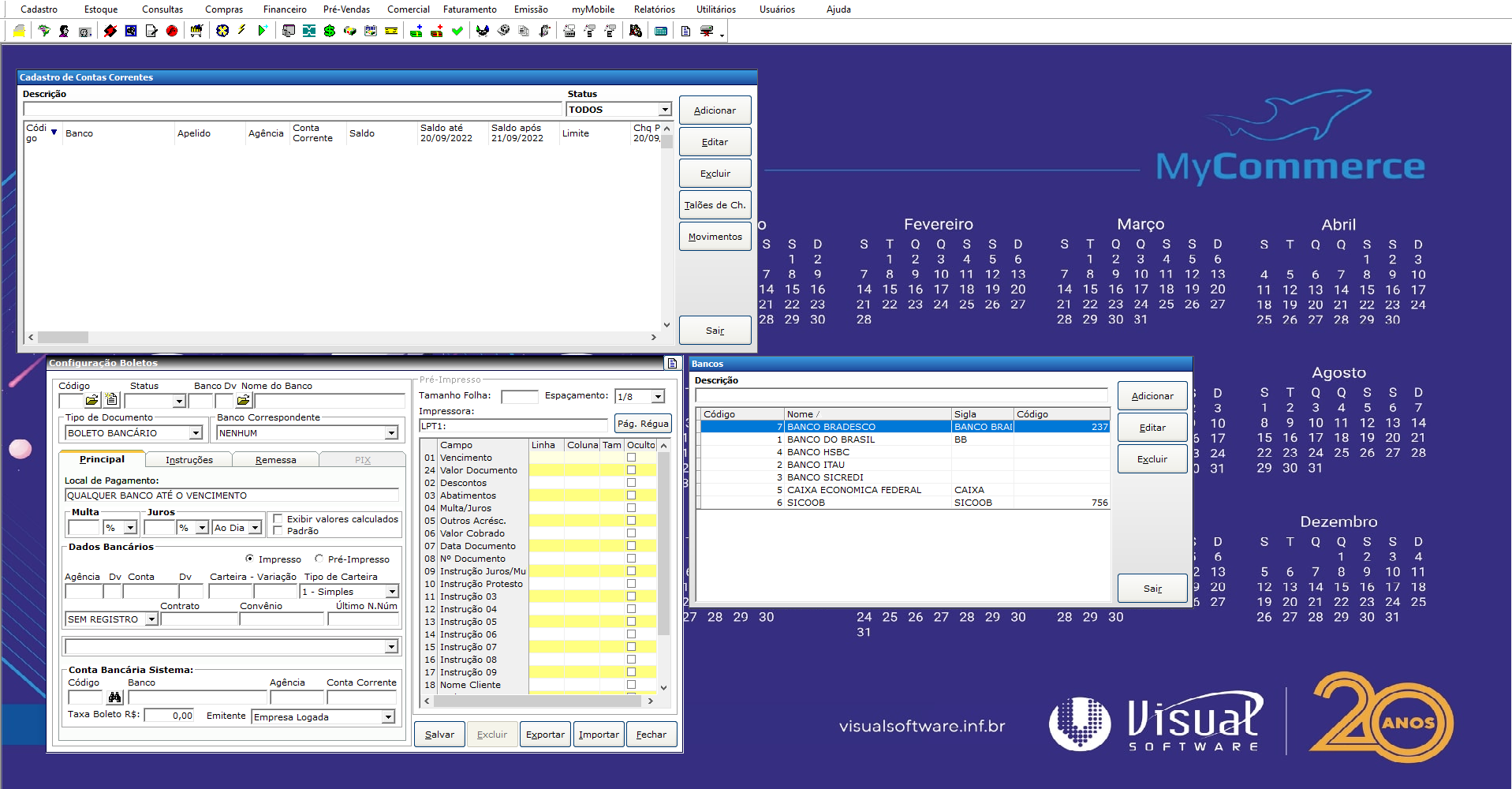
Task: Click the red diamond toolbar icon
Action: point(110,31)
